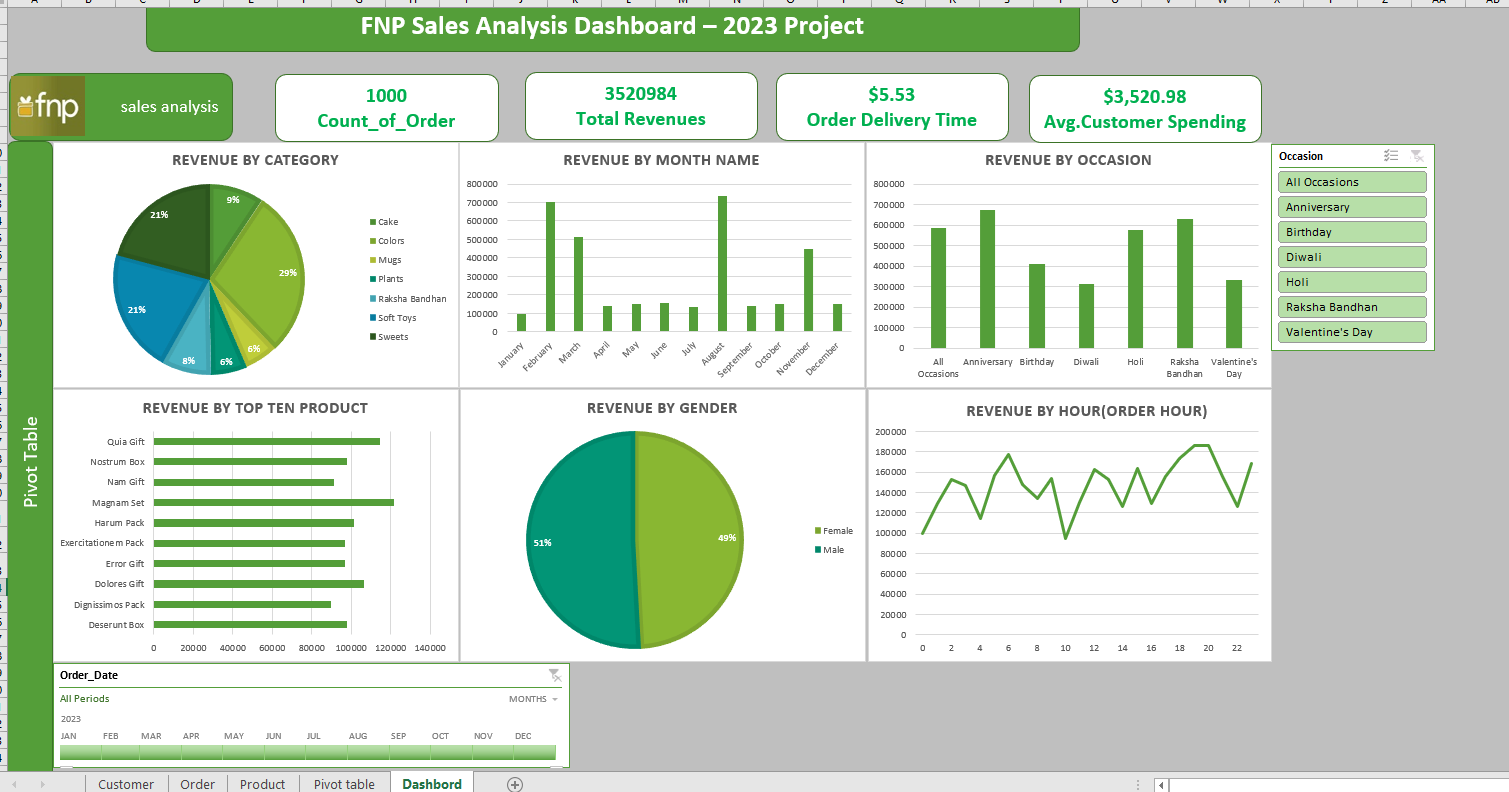Click the sales analysis button
Viewport: 1509px width, 792px height.
(x=169, y=106)
